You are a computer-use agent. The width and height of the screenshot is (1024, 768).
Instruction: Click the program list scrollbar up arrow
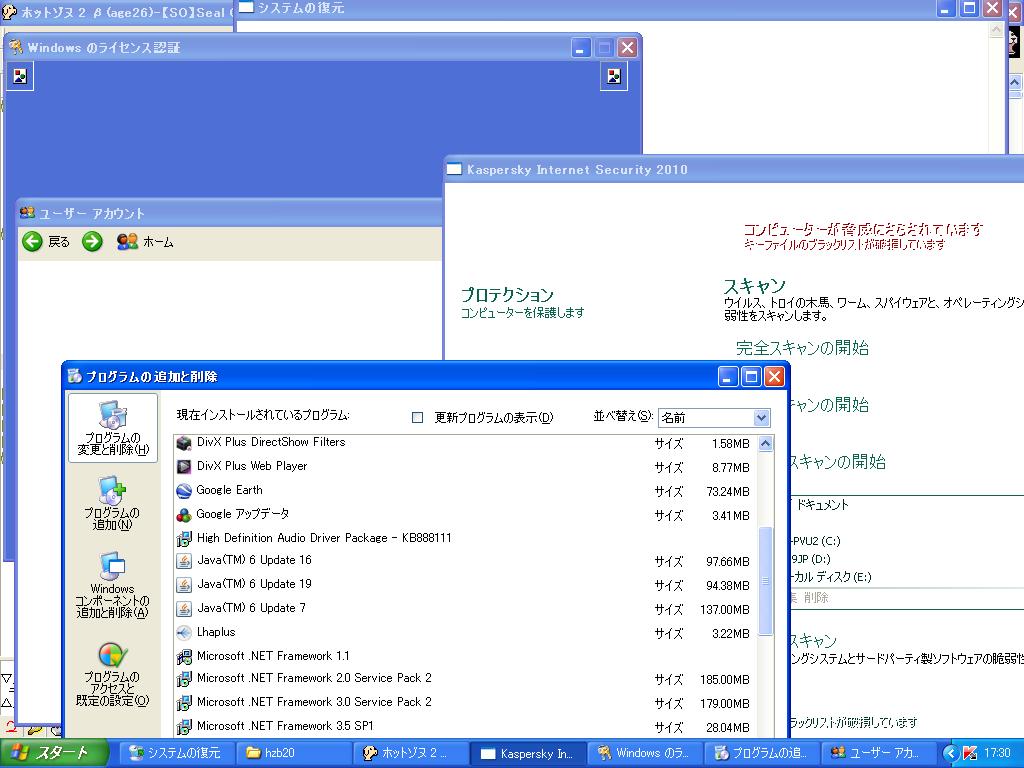765,443
